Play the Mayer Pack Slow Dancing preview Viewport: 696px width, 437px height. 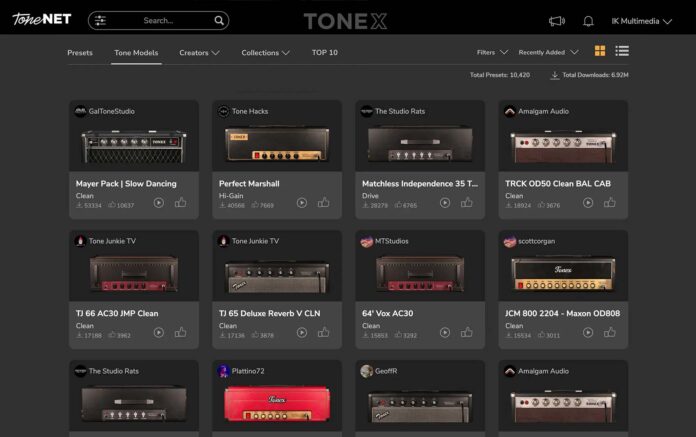pyautogui.click(x=158, y=203)
